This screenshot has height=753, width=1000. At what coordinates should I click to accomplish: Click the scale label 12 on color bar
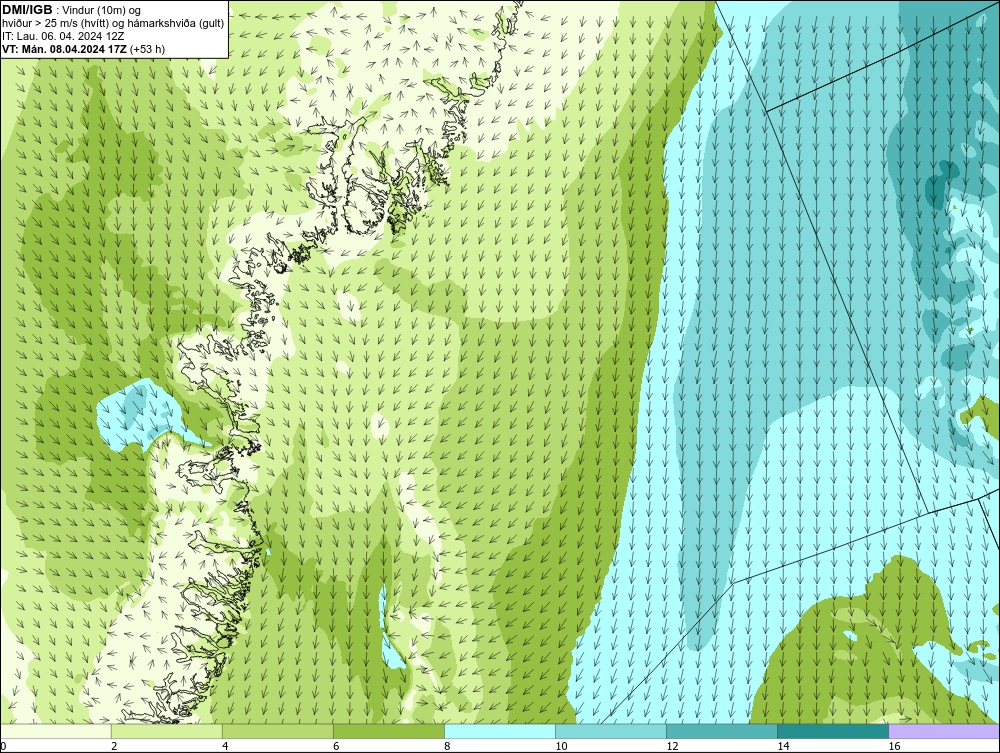[672, 746]
